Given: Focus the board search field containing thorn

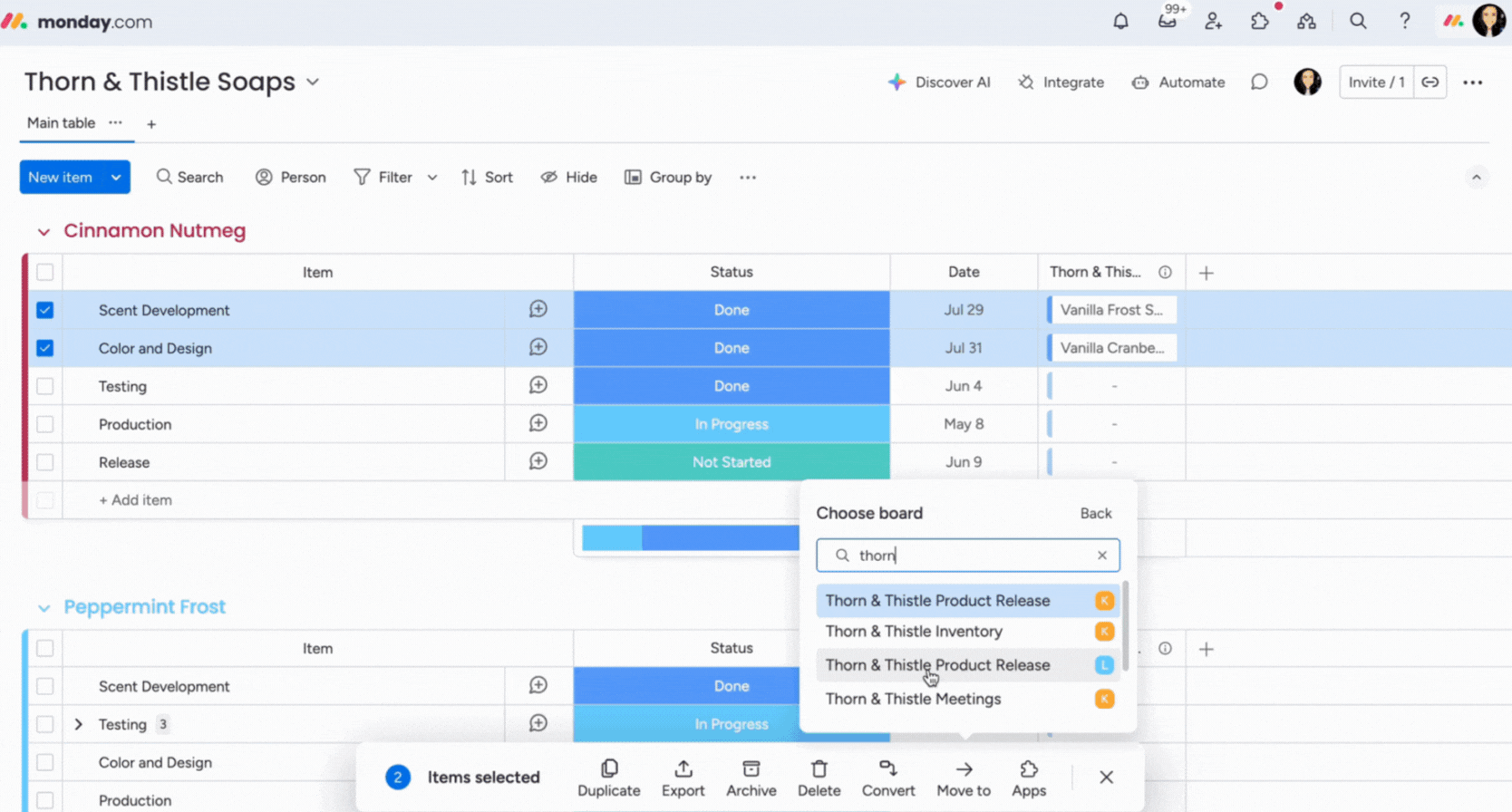Looking at the screenshot, I should [968, 556].
